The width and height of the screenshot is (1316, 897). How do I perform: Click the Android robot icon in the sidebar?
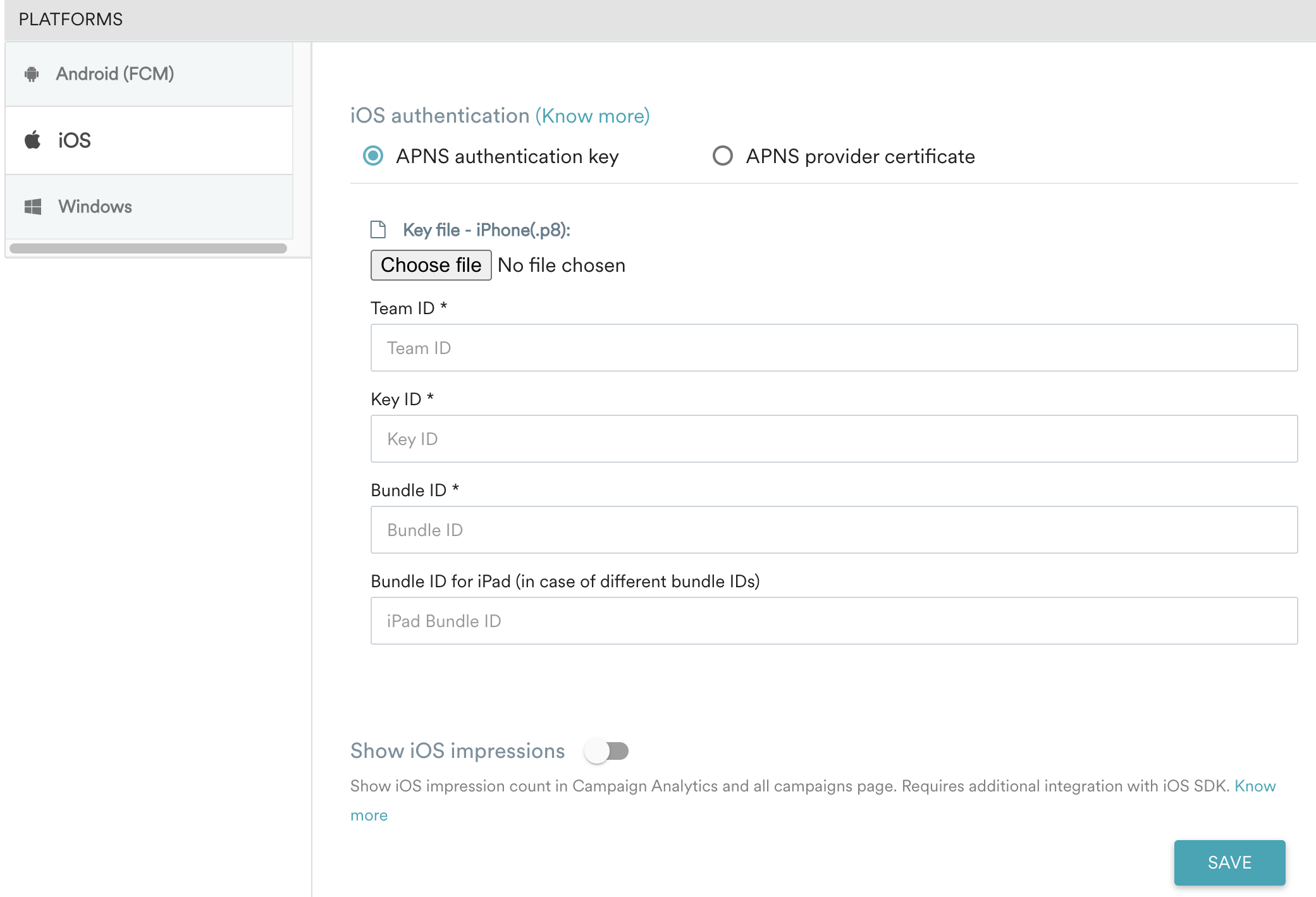click(32, 73)
